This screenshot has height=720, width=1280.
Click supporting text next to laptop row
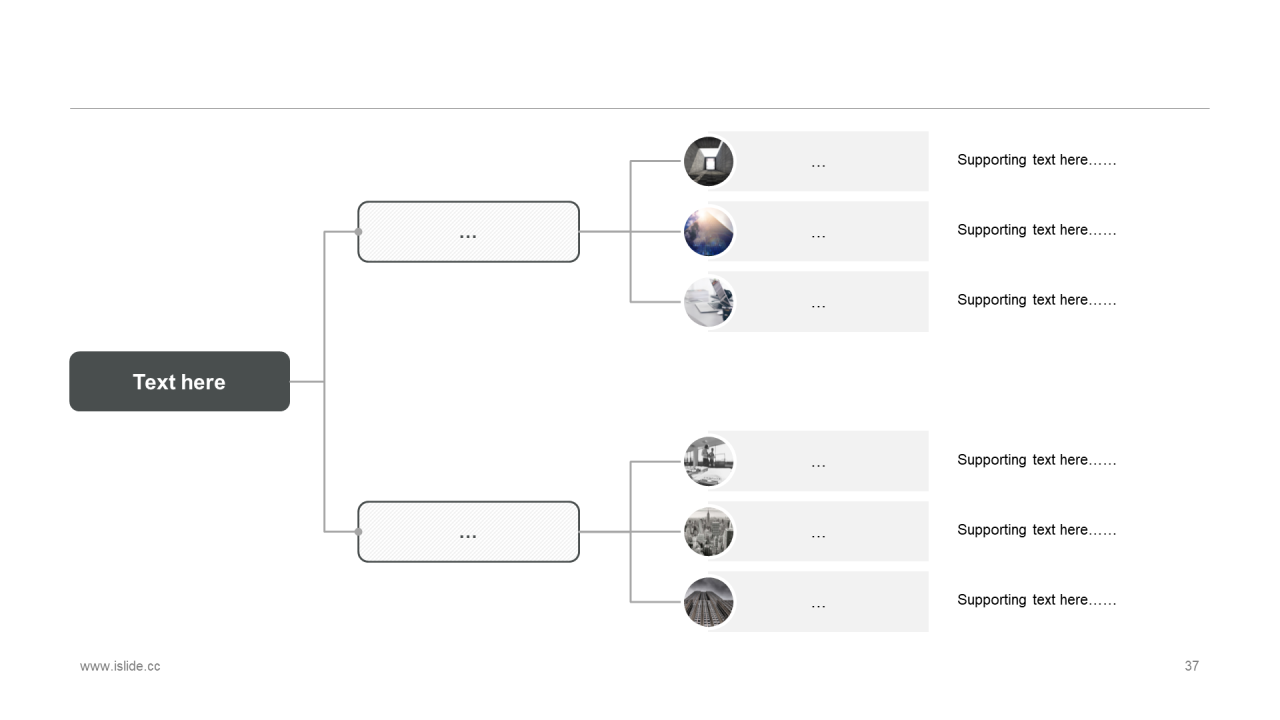pyautogui.click(x=1037, y=300)
